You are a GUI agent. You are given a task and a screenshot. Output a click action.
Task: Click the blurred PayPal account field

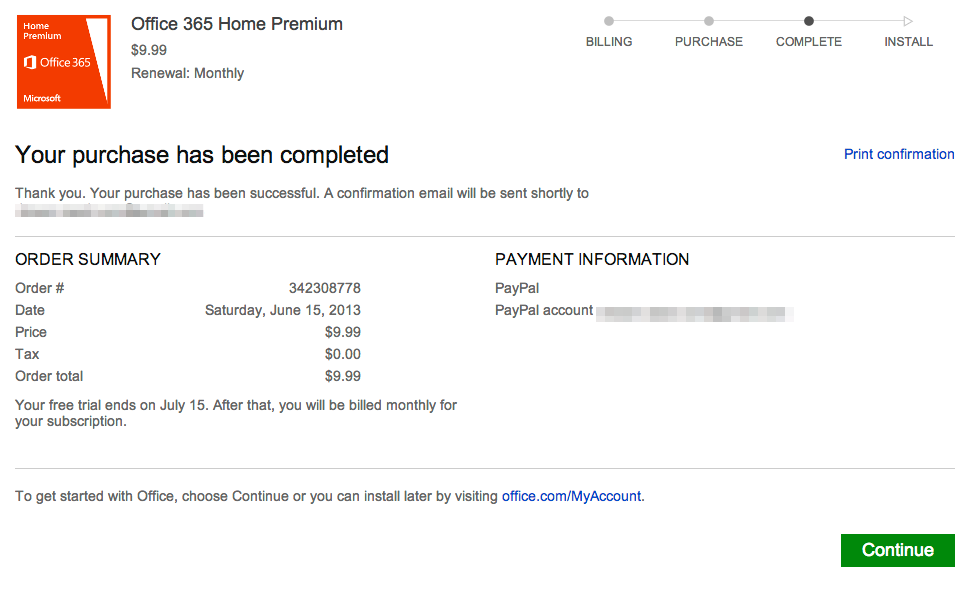(695, 314)
